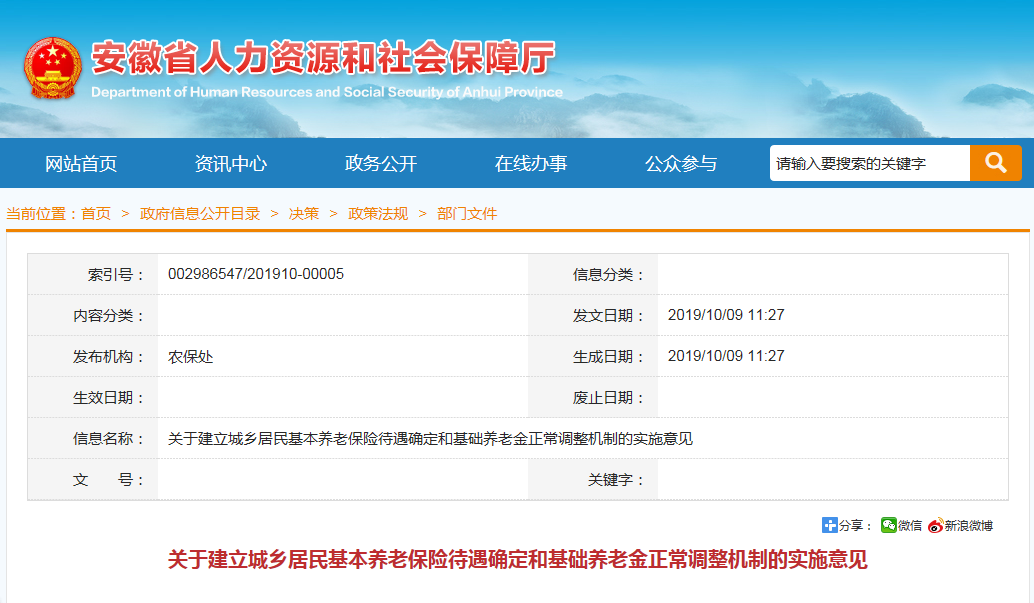Open the 公众参与 navigation item
The image size is (1034, 603).
[681, 164]
